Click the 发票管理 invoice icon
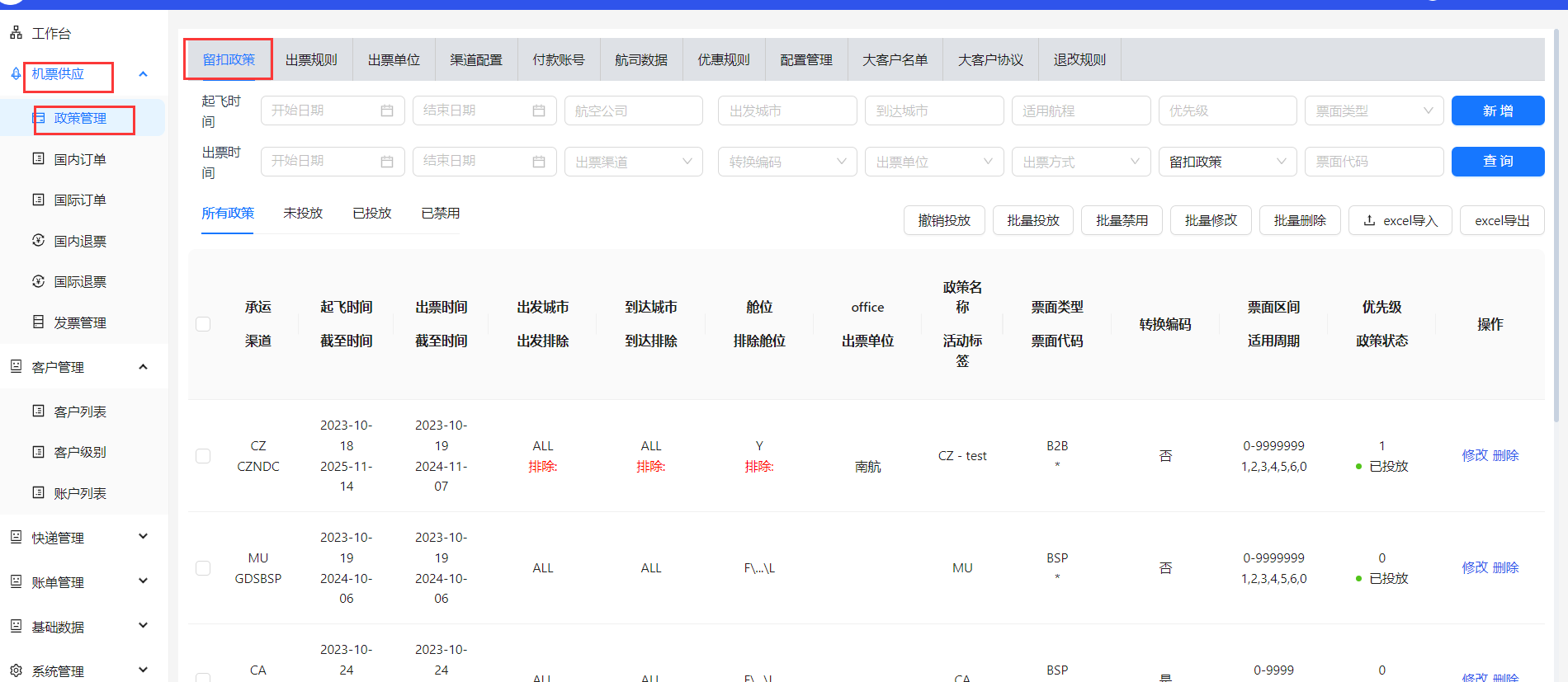Image resolution: width=1568 pixels, height=682 pixels. 38,322
